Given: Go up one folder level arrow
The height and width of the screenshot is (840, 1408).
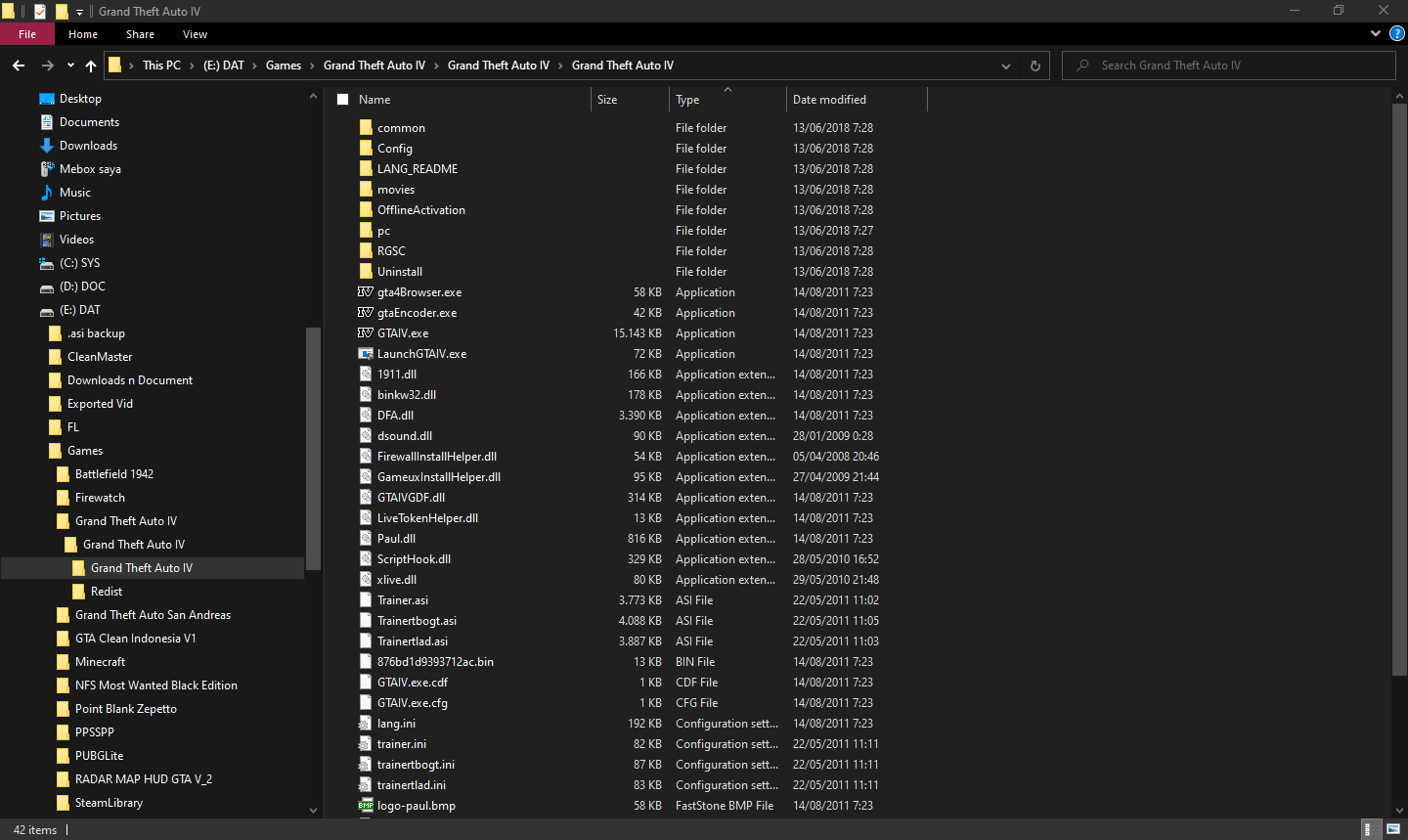Looking at the screenshot, I should [x=91, y=66].
